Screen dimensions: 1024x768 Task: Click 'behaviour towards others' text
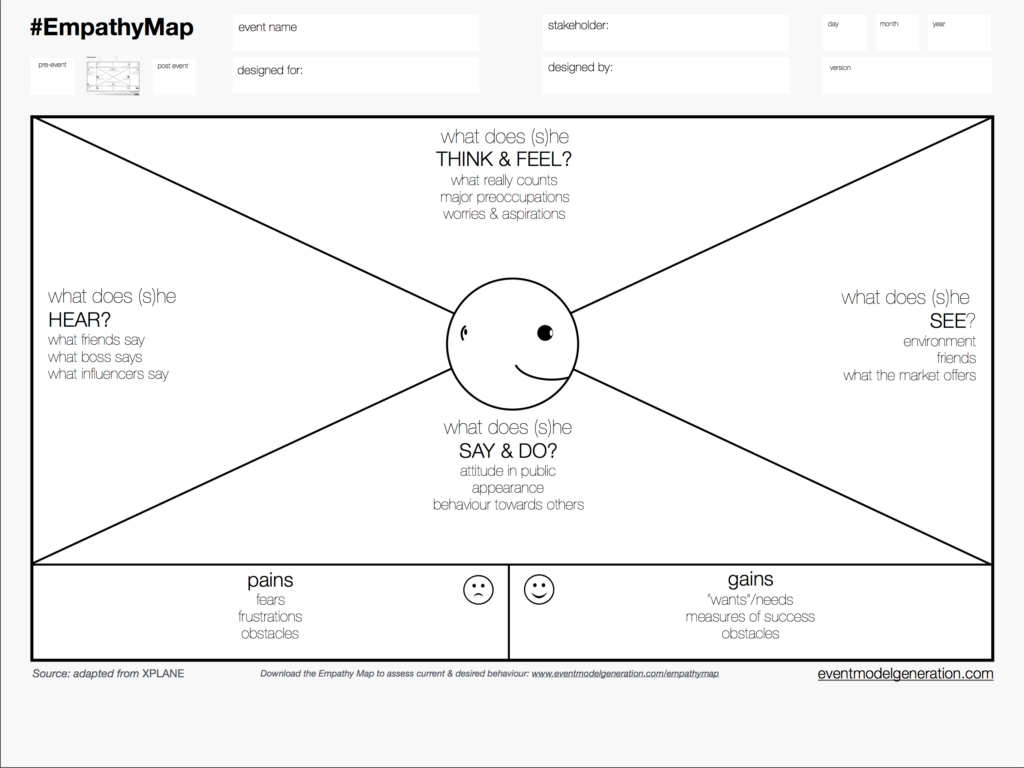coord(508,505)
